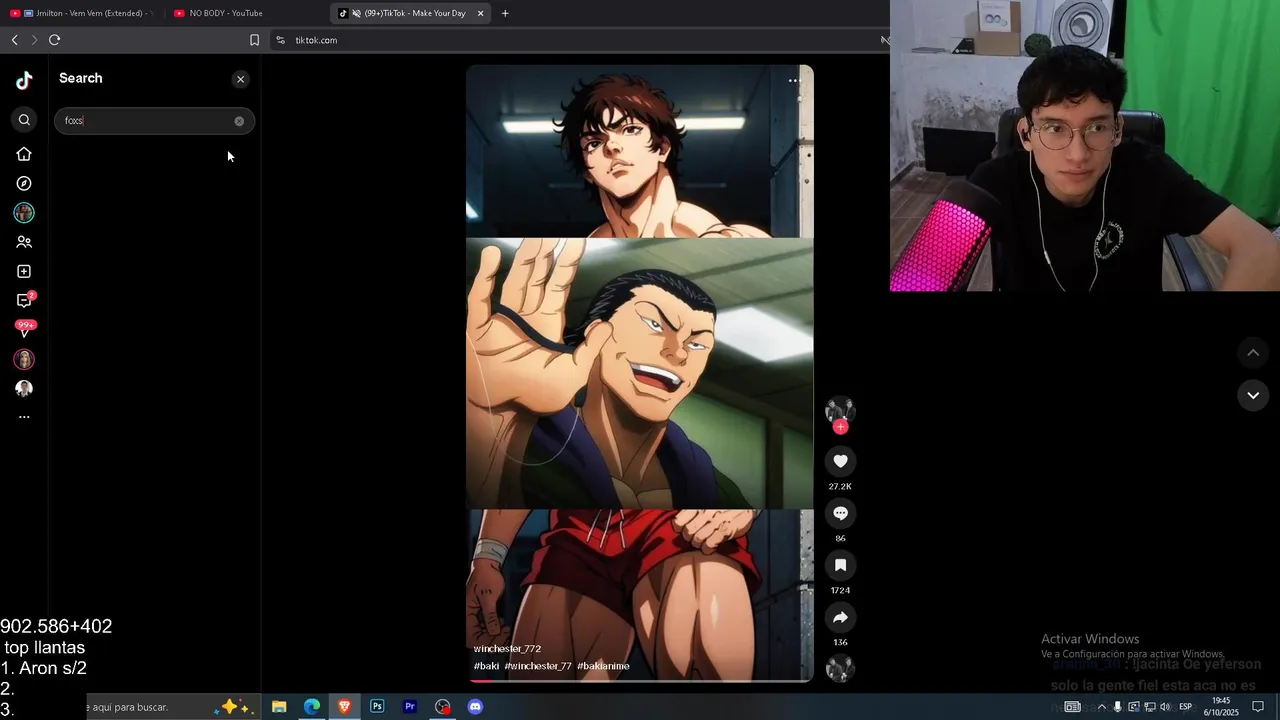
Task: Click the video playback progress bar
Action: pyautogui.click(x=640, y=681)
